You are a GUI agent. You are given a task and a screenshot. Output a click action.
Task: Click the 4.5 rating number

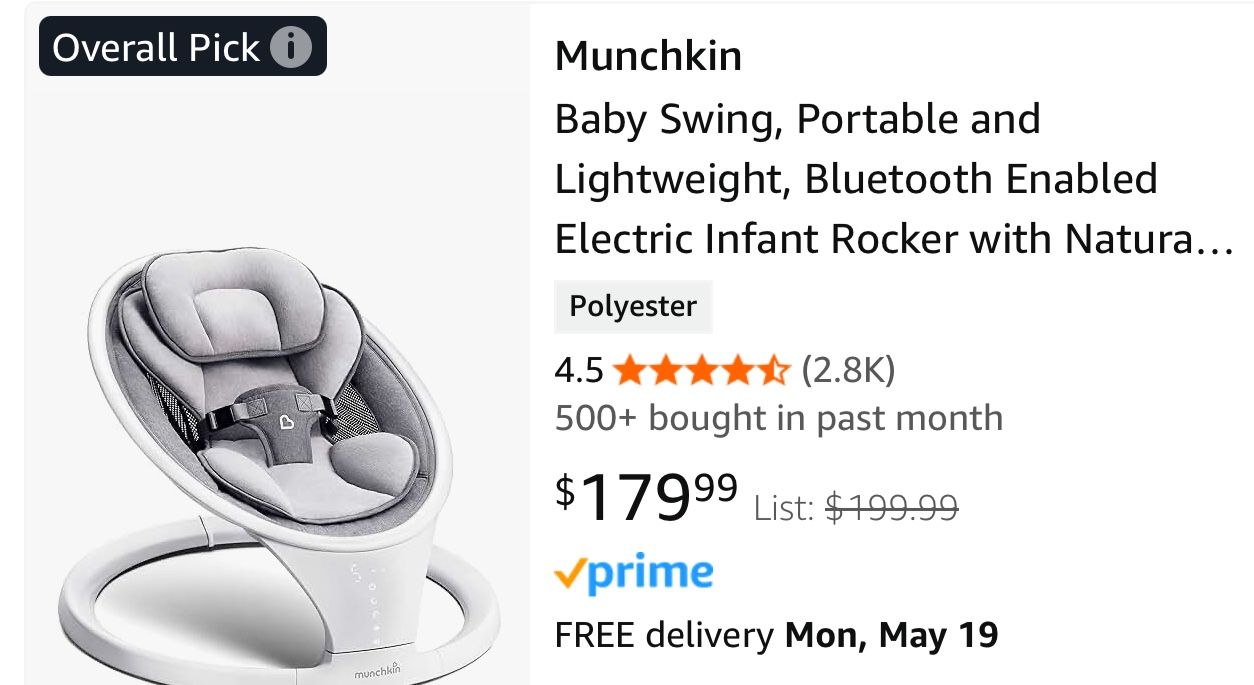click(x=579, y=371)
